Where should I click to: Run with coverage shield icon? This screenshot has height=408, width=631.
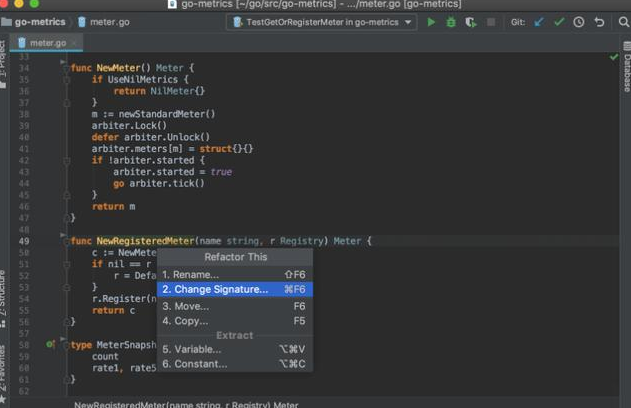(470, 22)
